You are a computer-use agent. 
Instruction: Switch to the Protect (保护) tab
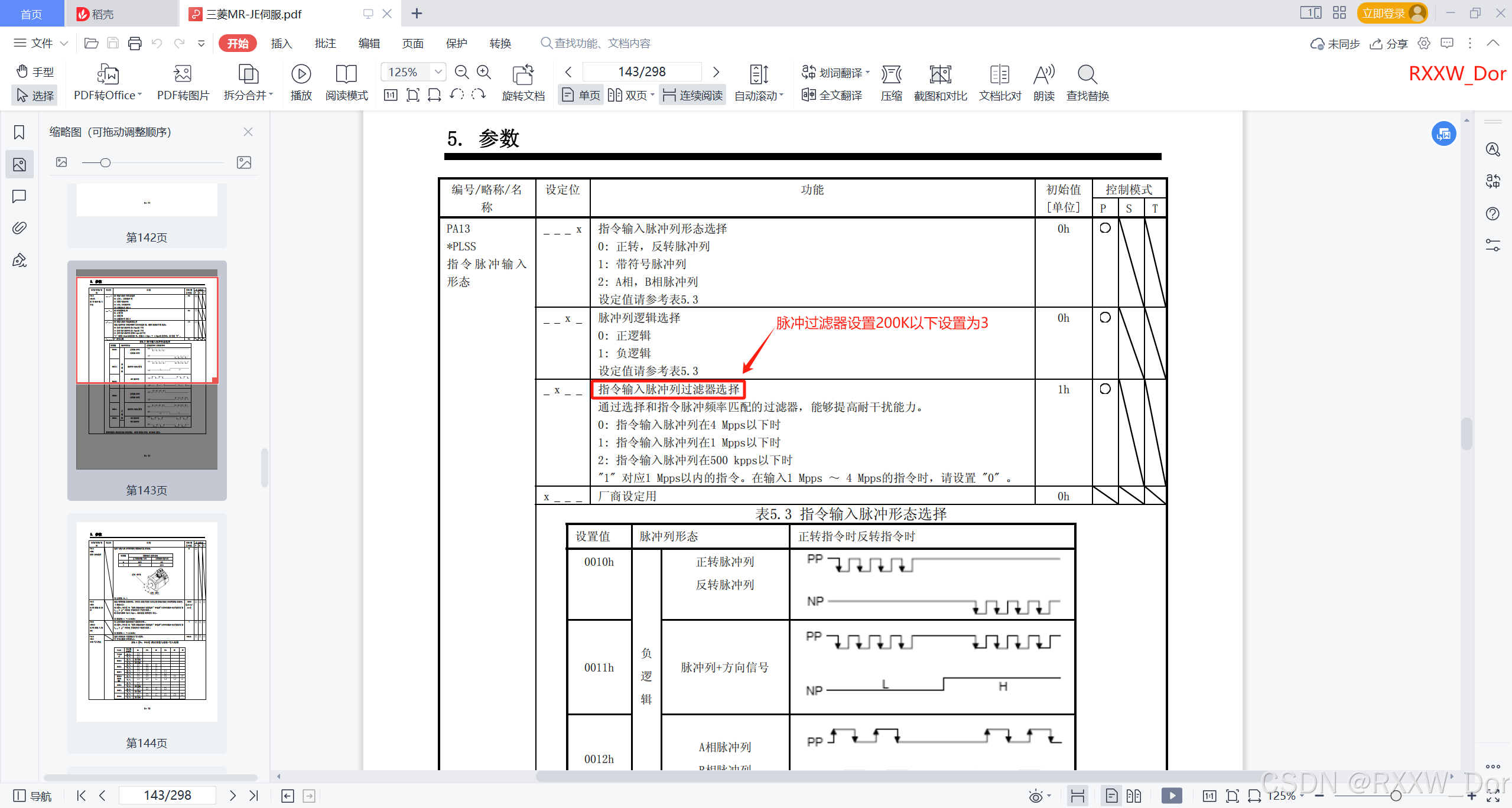[x=456, y=43]
